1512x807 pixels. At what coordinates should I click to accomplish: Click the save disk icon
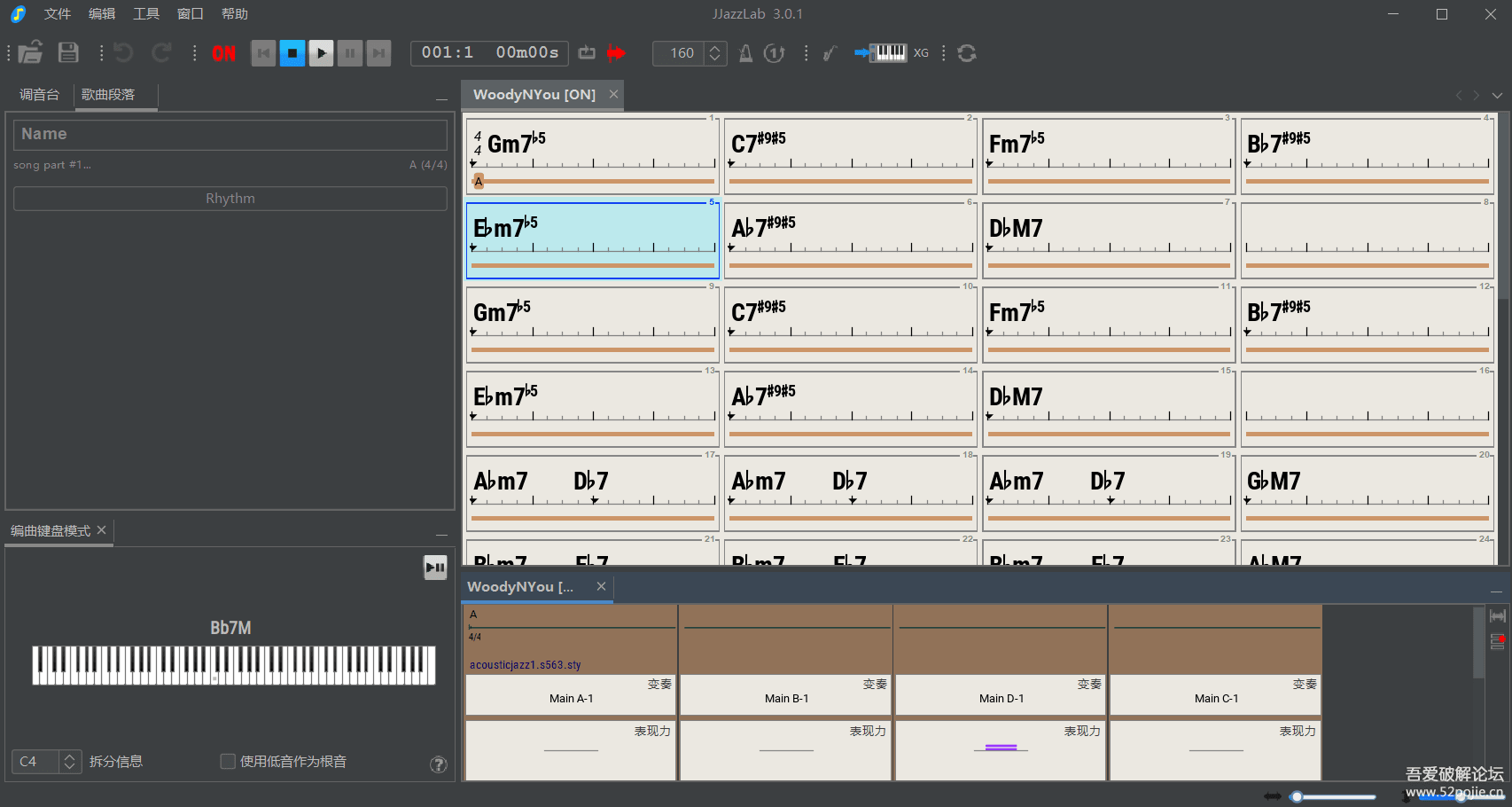[x=68, y=53]
